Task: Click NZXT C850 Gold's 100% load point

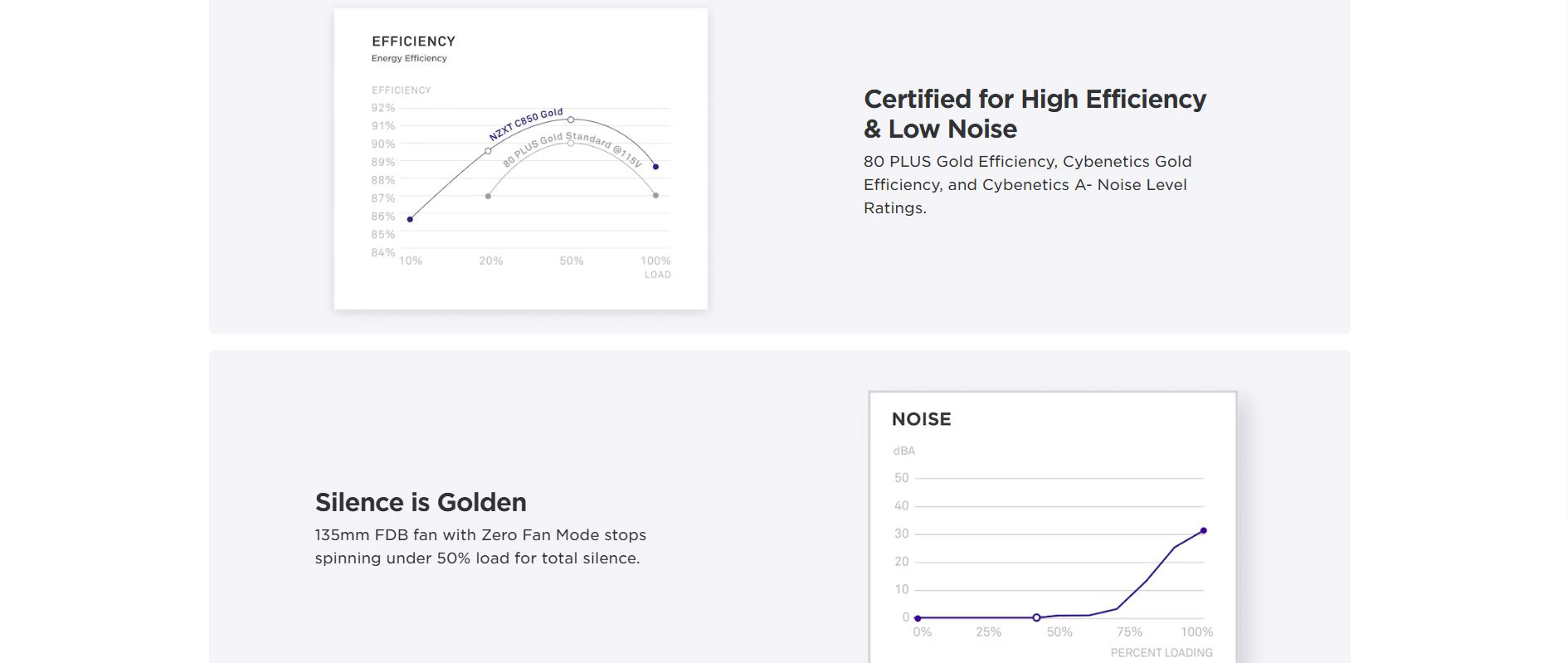Action: point(655,167)
